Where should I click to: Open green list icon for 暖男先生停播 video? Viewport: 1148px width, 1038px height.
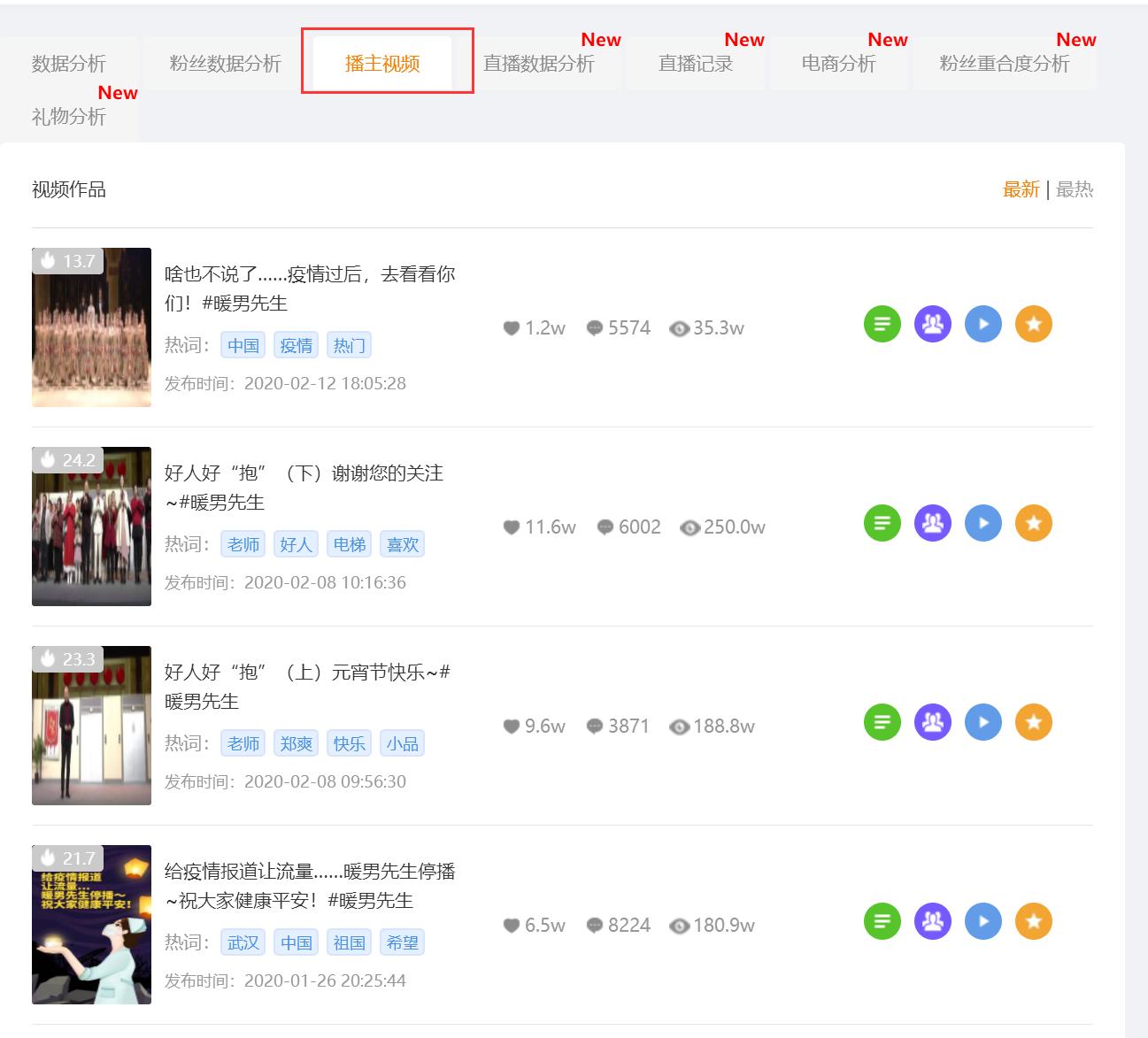pyautogui.click(x=882, y=921)
